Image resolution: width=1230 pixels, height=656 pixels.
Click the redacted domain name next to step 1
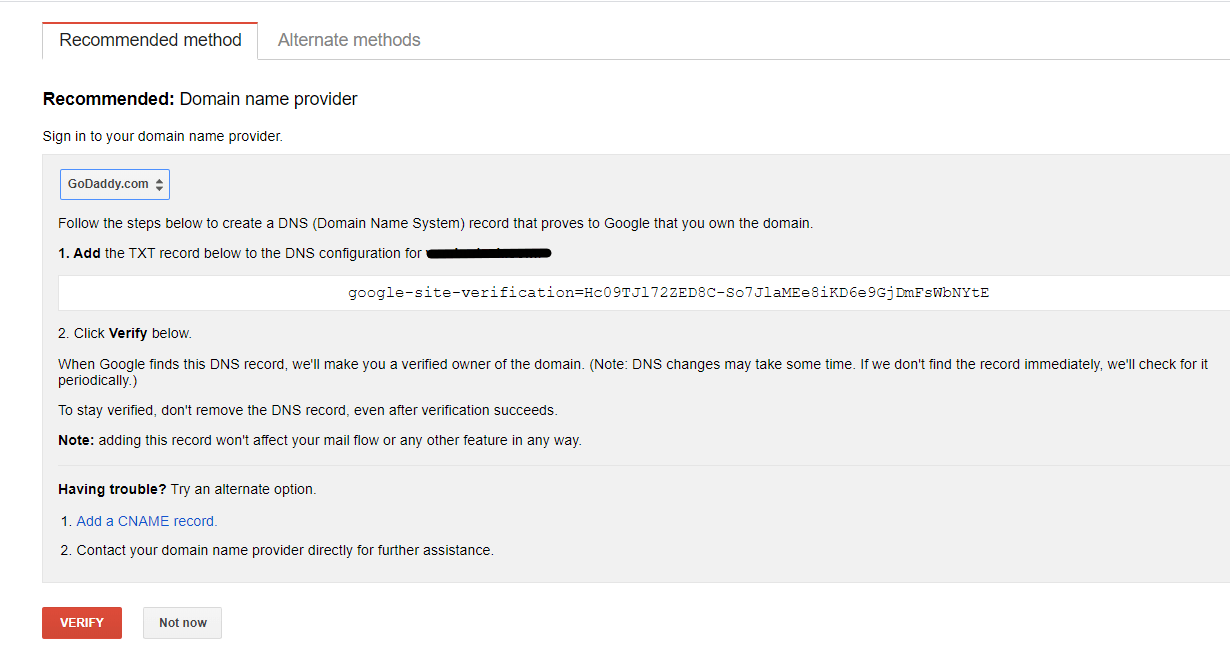click(x=489, y=253)
